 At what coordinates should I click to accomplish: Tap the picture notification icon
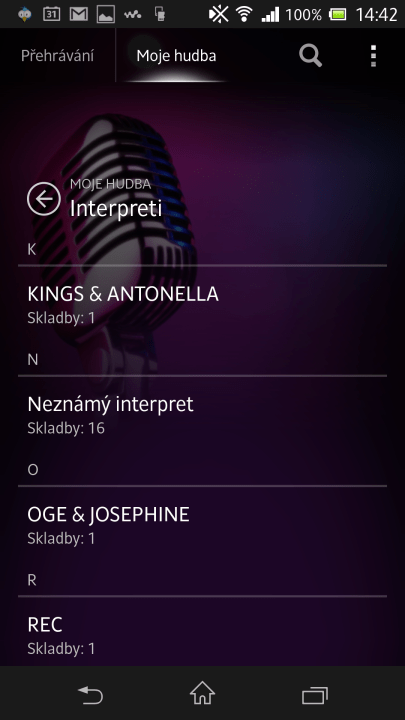(106, 15)
